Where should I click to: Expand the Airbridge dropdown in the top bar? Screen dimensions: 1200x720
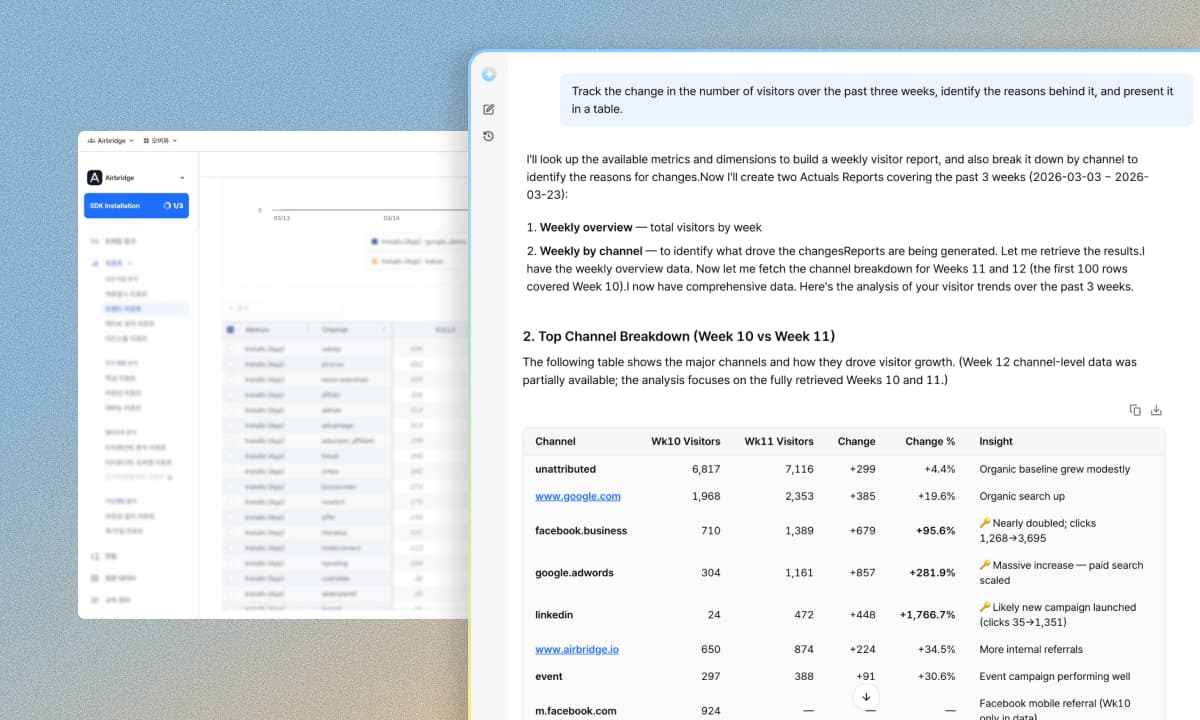coord(131,141)
